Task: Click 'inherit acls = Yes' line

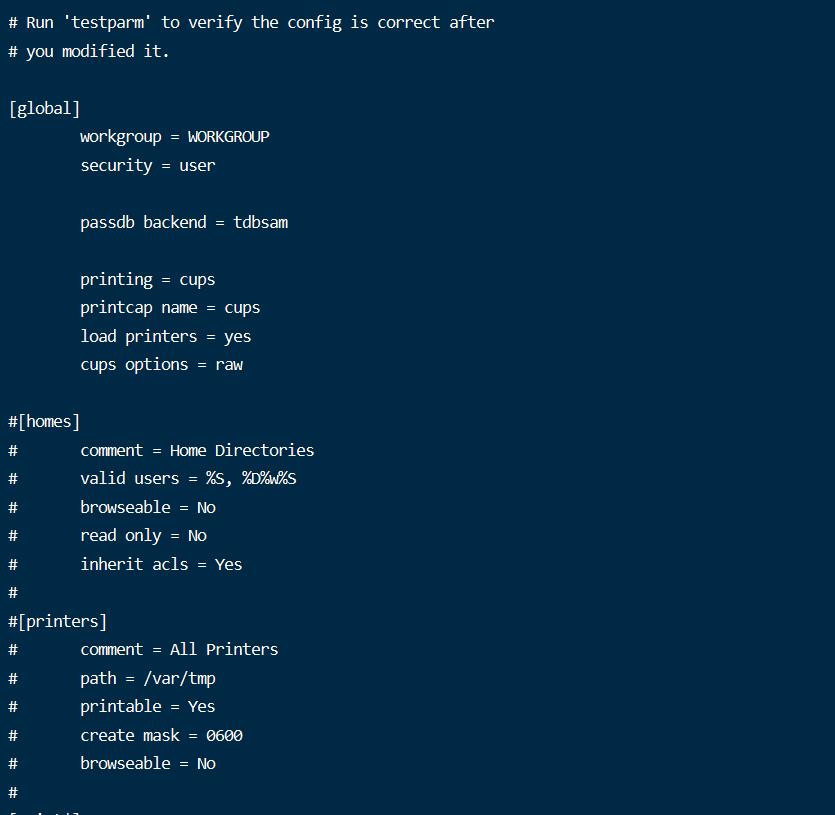Action: [x=161, y=564]
